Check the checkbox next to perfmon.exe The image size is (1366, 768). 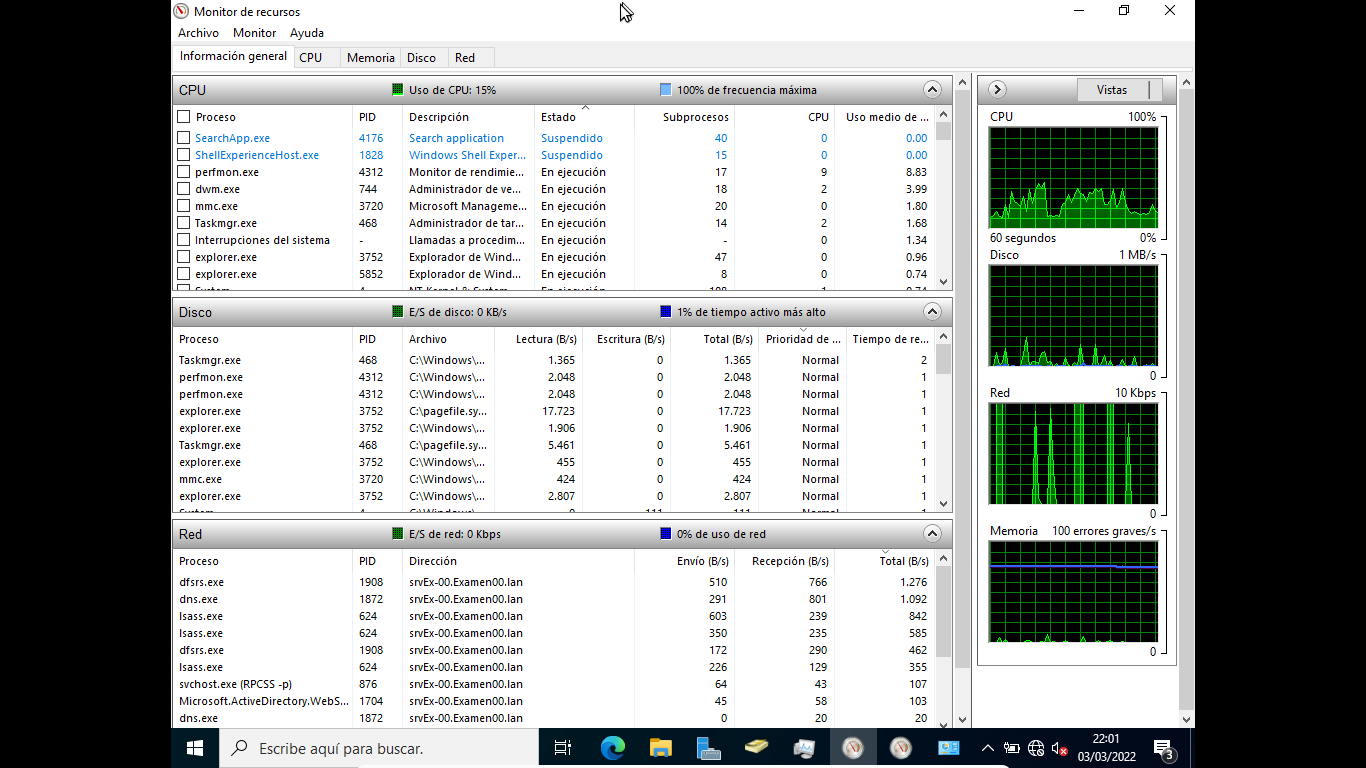click(x=184, y=171)
